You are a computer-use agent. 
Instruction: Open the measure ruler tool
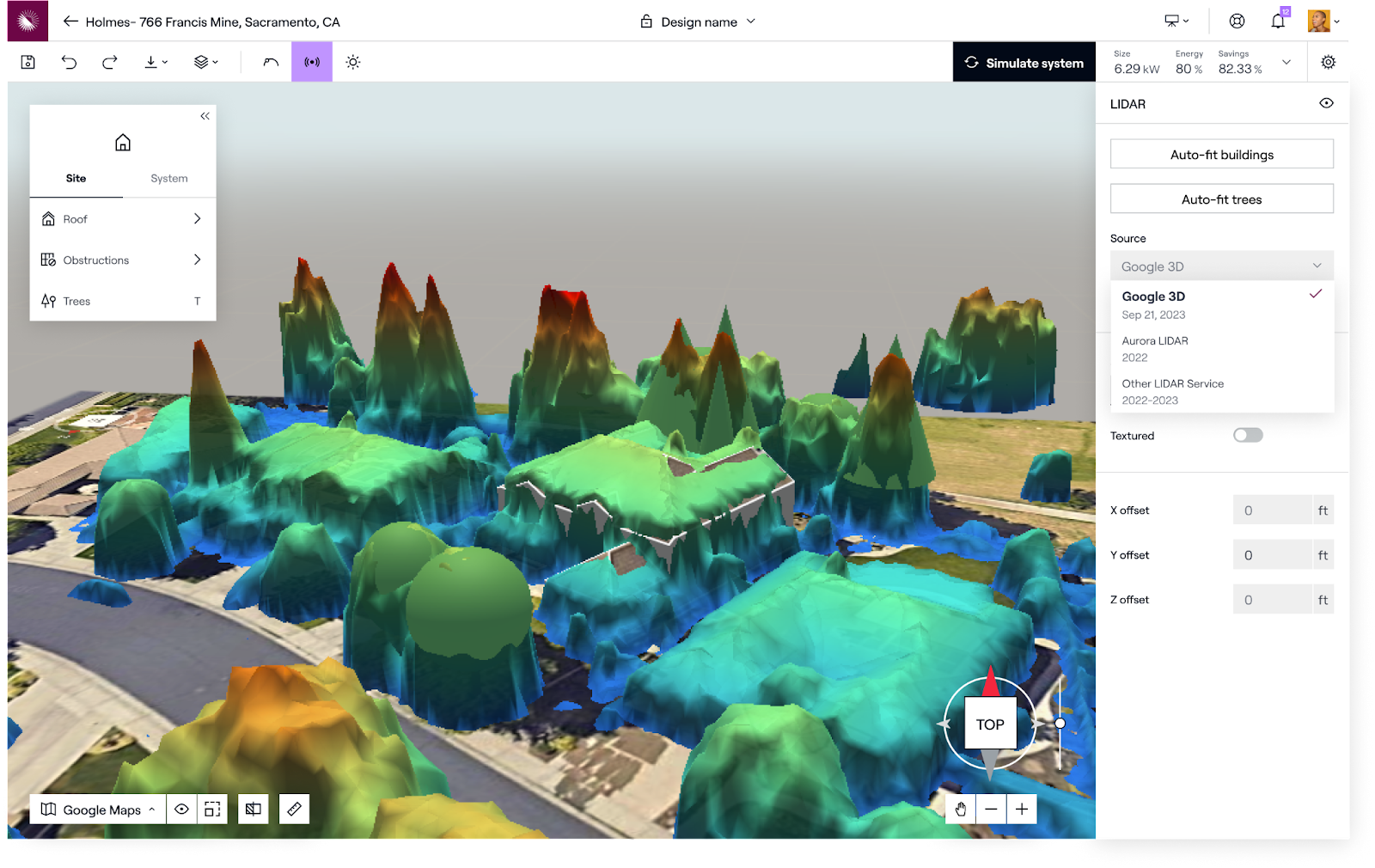[294, 809]
